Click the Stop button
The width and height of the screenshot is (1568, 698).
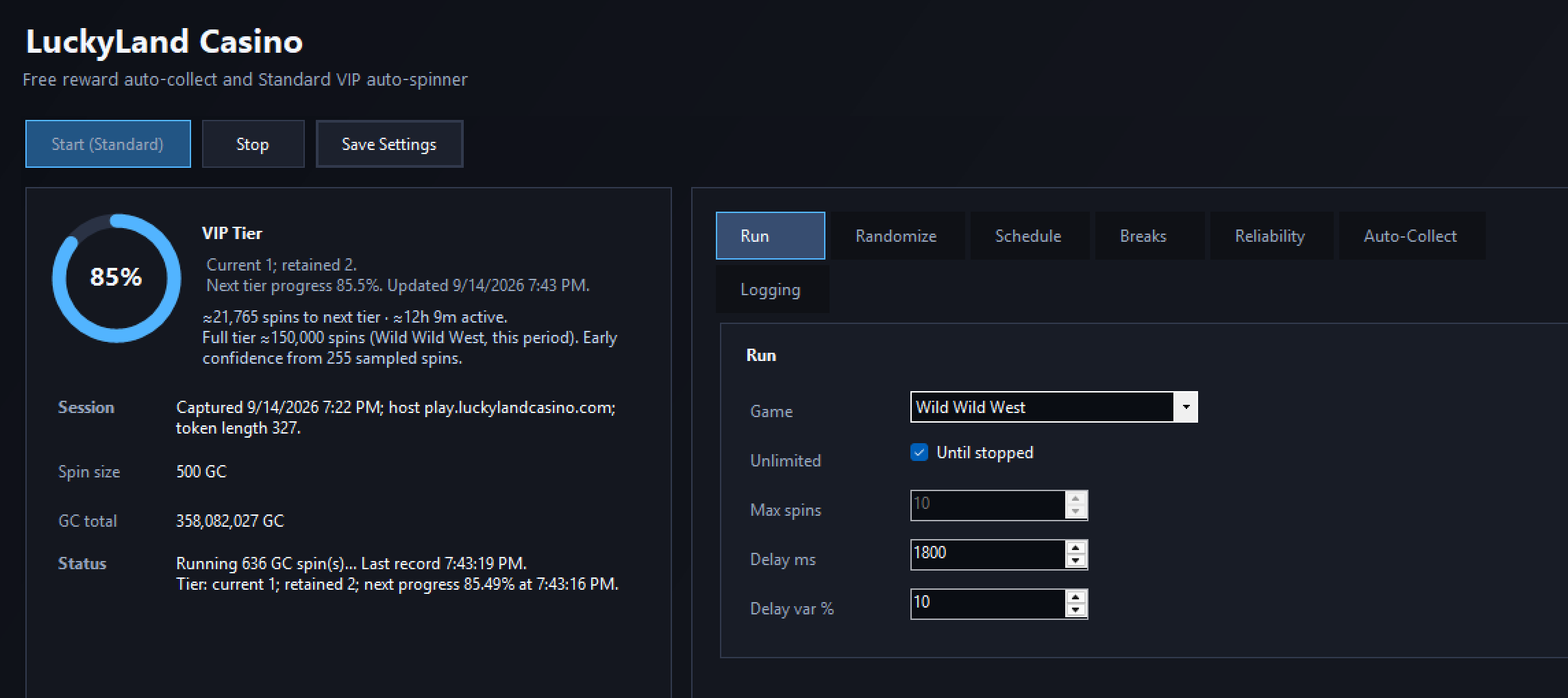coord(253,144)
